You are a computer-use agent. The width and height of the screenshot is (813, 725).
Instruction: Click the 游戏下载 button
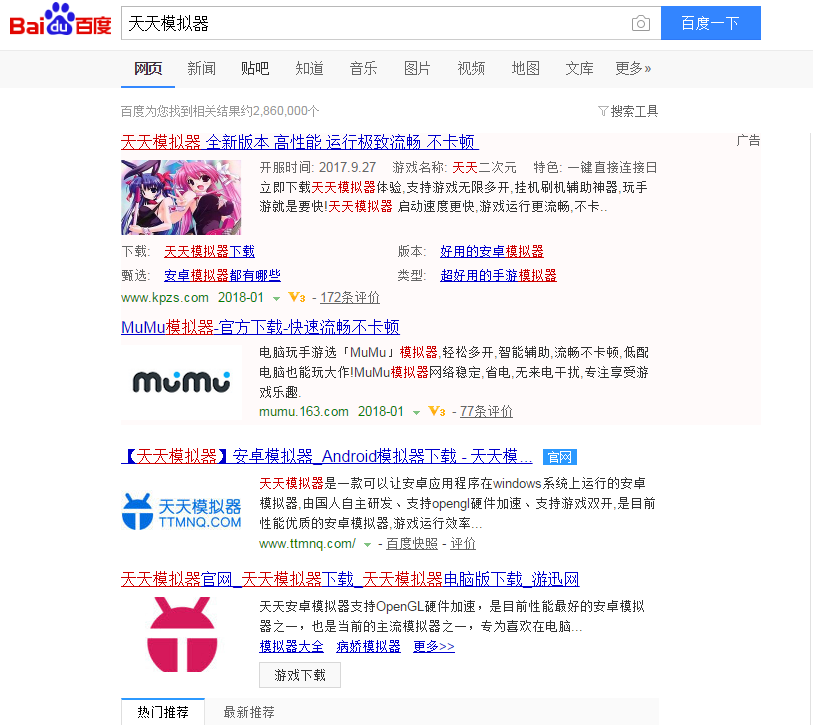tap(300, 675)
